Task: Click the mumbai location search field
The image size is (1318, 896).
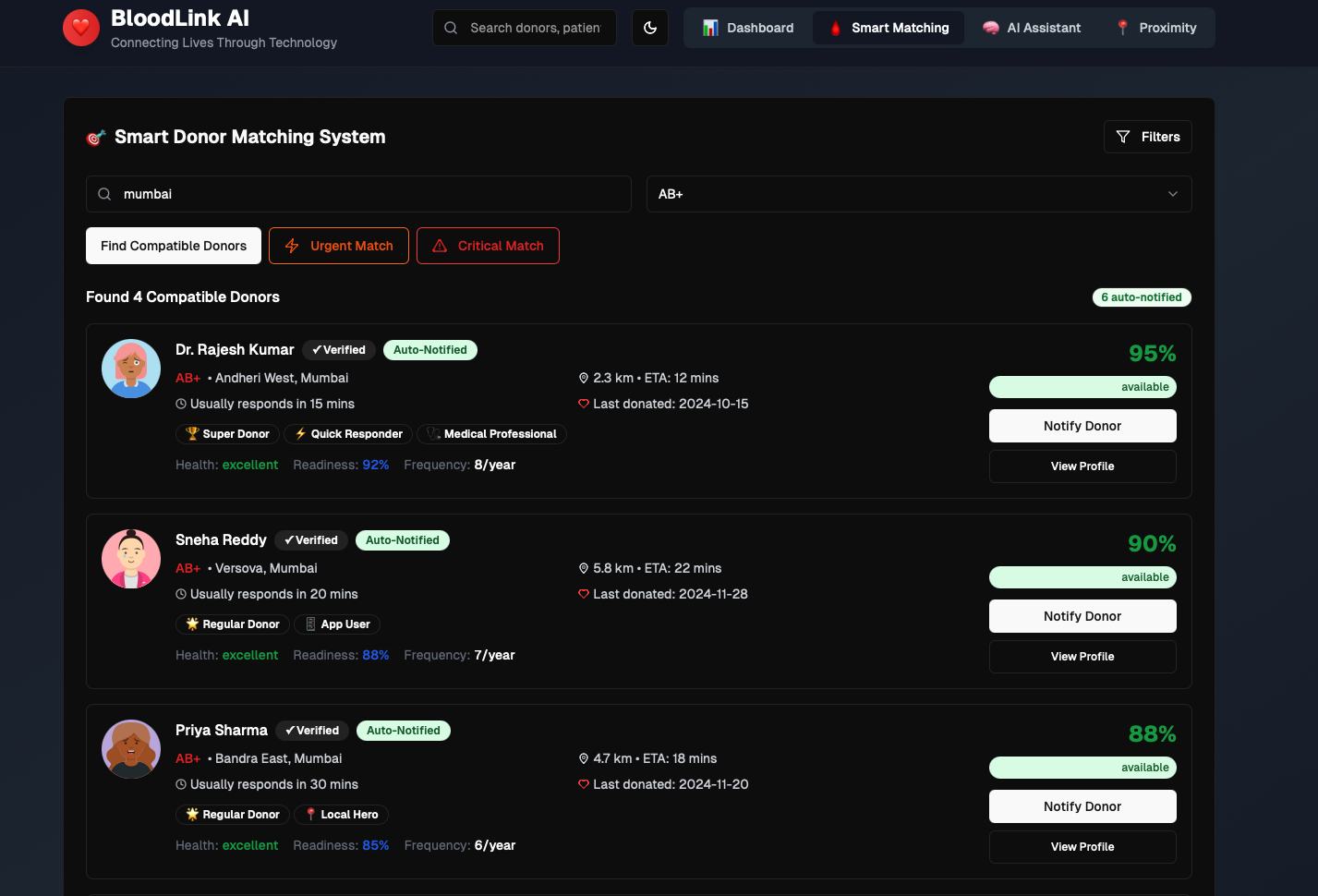Action: pos(358,194)
